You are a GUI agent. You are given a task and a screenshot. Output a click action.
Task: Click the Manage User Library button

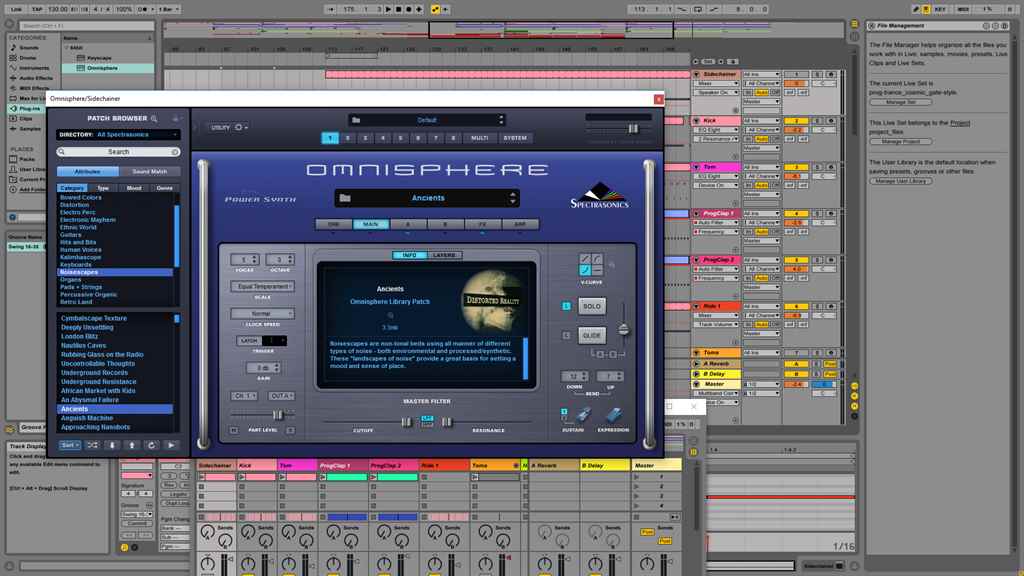pos(901,181)
